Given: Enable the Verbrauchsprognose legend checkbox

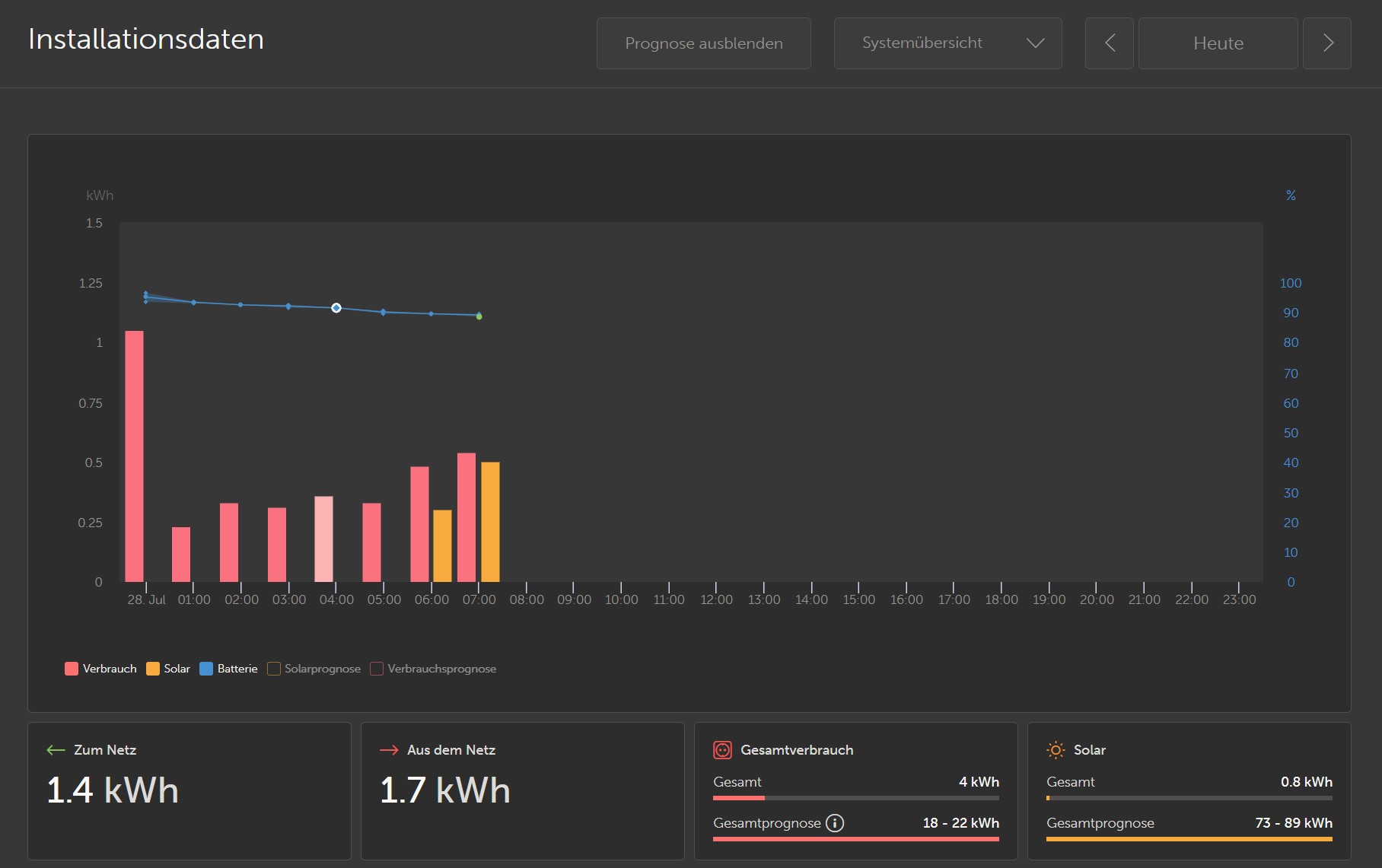Looking at the screenshot, I should point(377,669).
